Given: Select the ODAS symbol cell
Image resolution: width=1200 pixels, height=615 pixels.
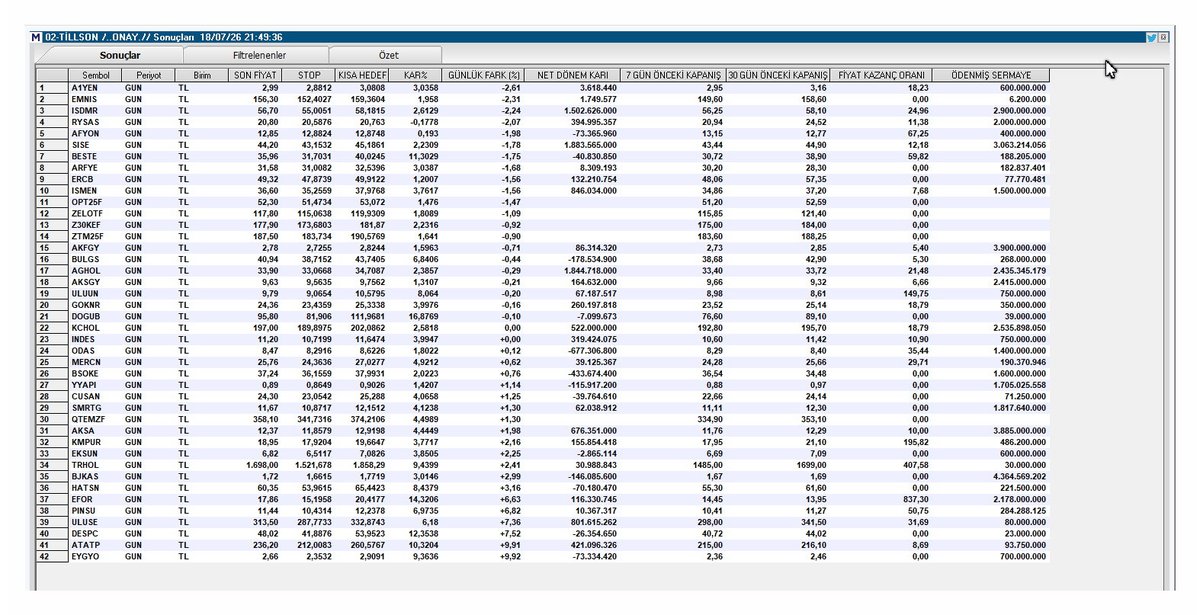Looking at the screenshot, I should click(x=95, y=349).
